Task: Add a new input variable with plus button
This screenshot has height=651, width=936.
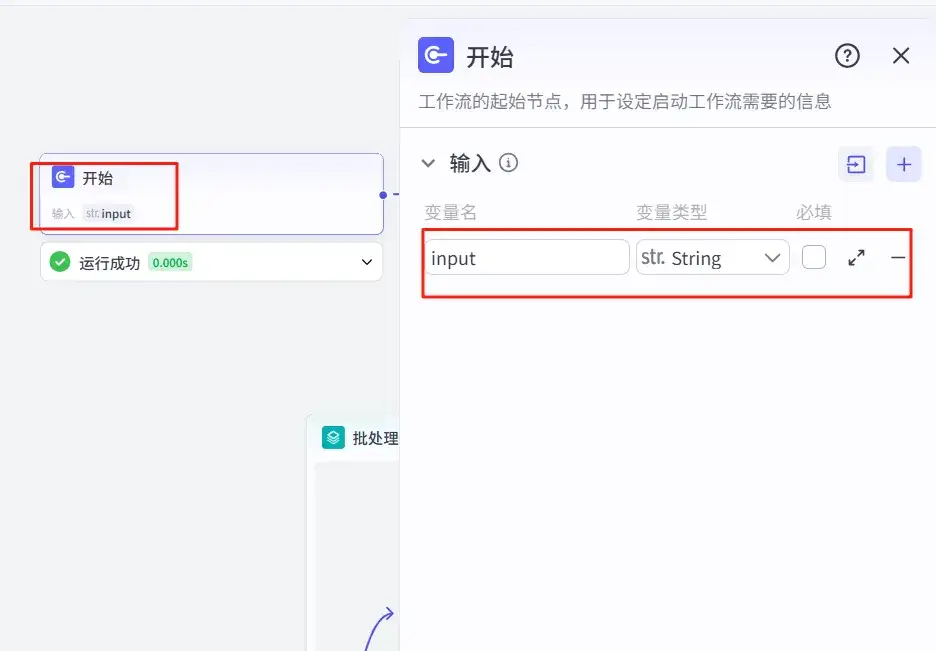Action: pos(904,164)
